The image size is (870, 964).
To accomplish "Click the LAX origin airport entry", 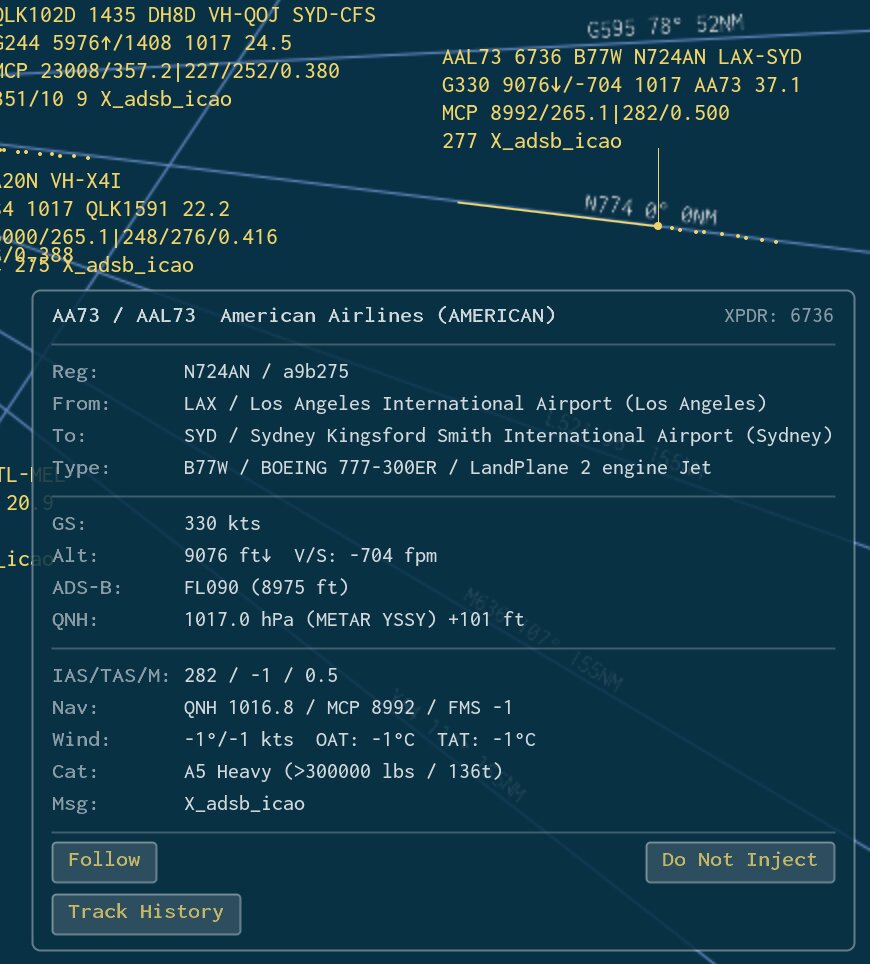I will (475, 404).
